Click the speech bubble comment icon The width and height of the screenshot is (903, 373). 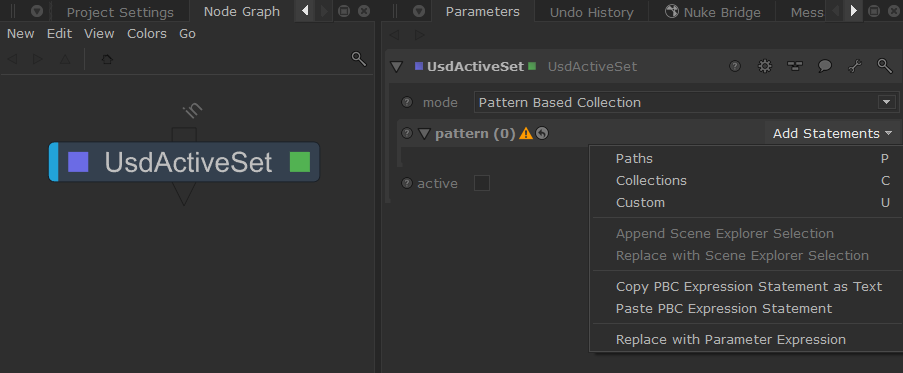click(825, 66)
